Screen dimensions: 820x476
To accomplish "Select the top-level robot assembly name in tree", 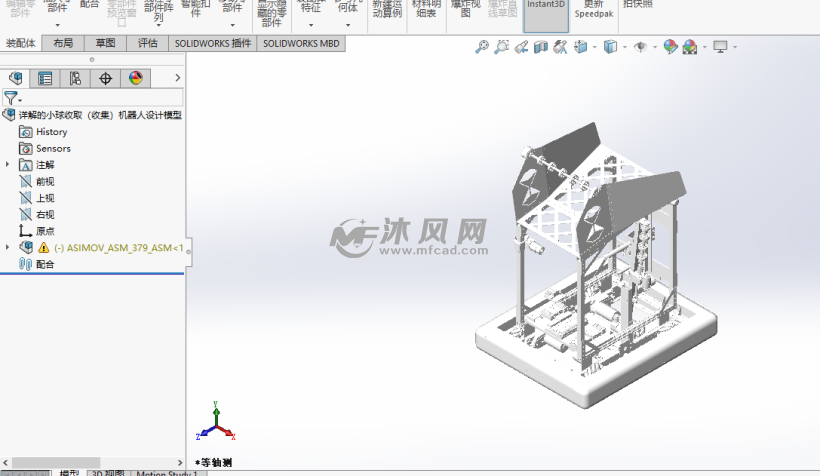I will point(100,115).
